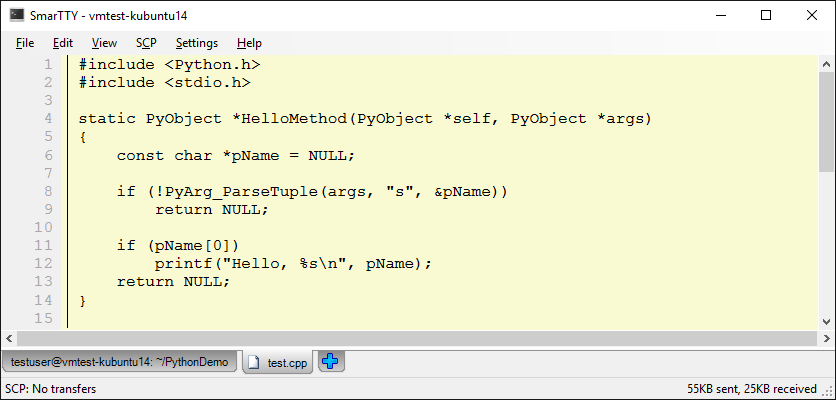Click the vertical scrollbar up arrow
This screenshot has height=400, width=836.
tap(827, 62)
